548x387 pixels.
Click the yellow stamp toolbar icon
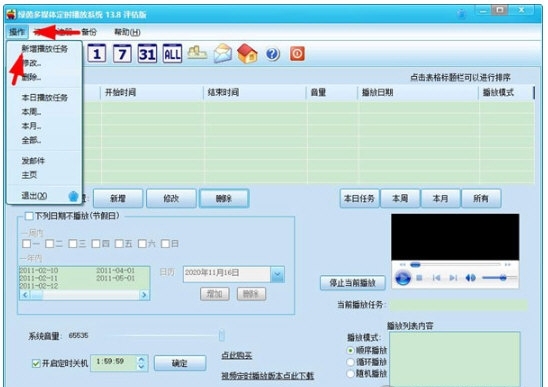coord(197,53)
